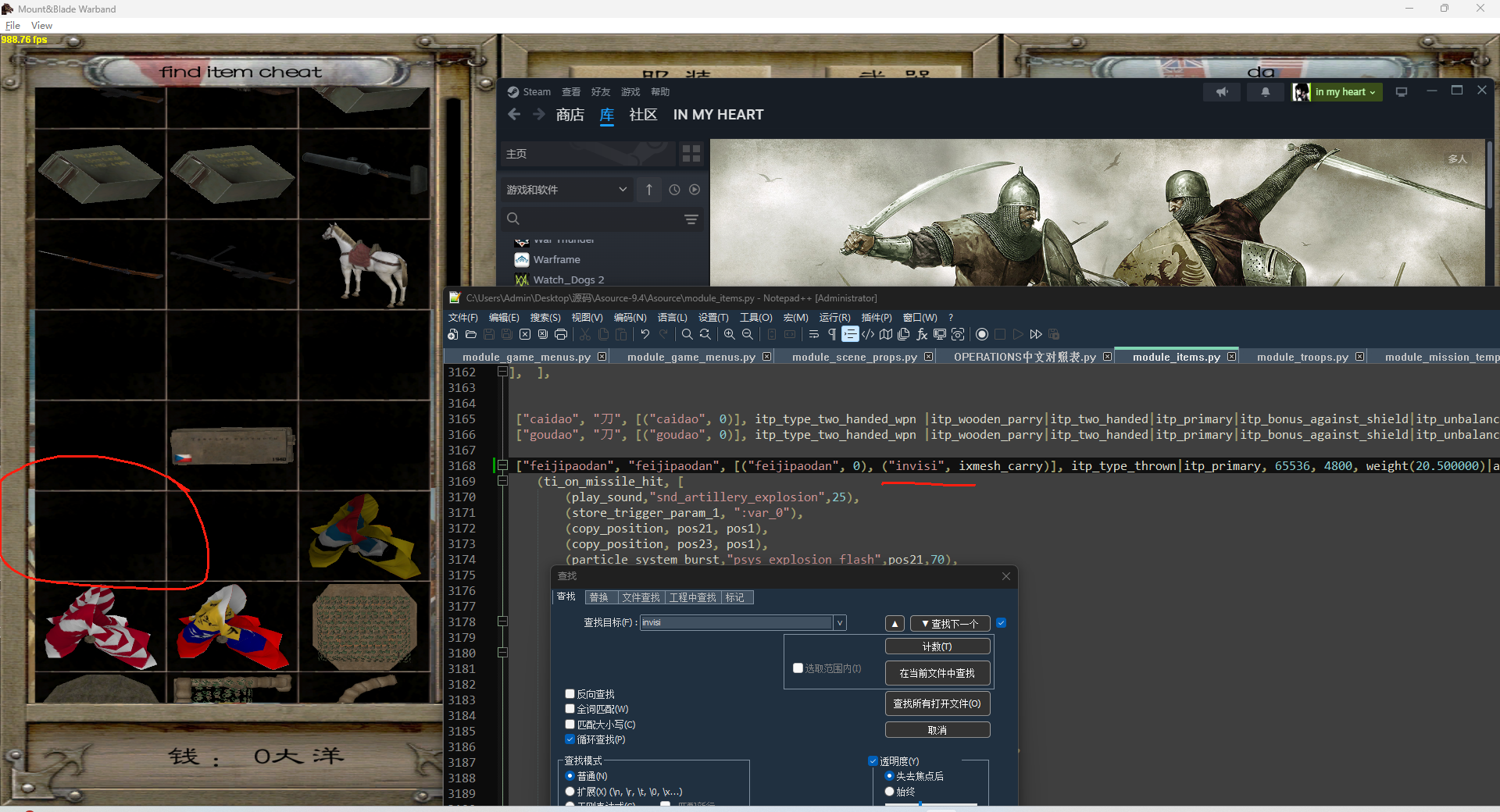Click the find previous up-arrow button
1500x812 pixels.
pyautogui.click(x=895, y=624)
